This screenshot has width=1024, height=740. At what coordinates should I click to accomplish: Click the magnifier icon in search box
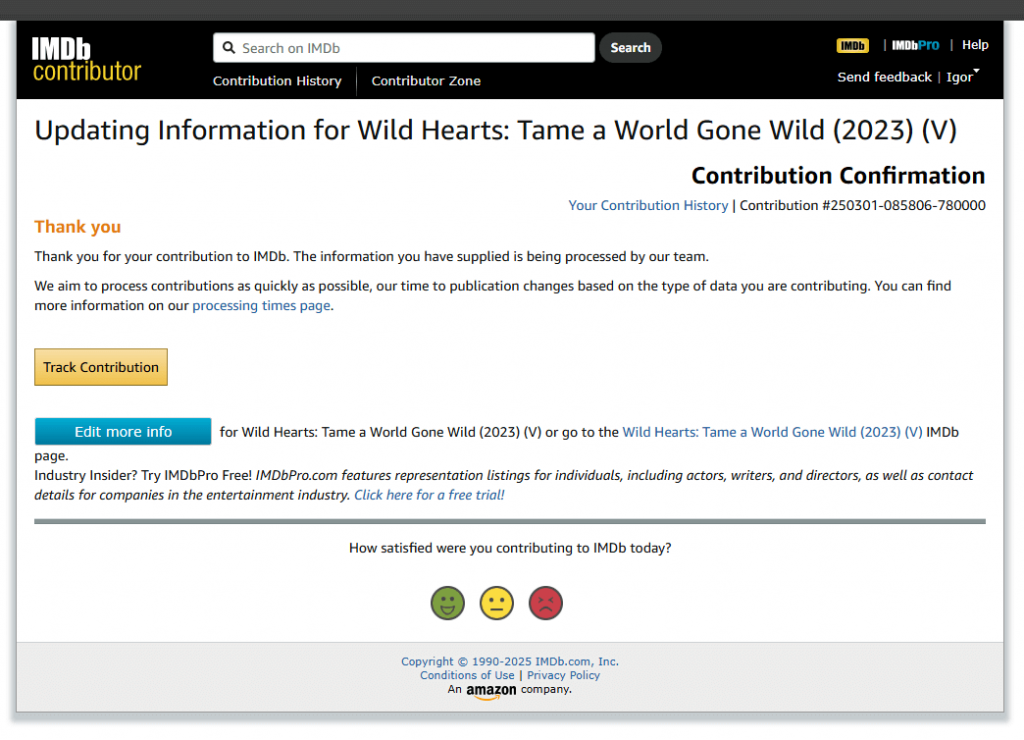(229, 48)
